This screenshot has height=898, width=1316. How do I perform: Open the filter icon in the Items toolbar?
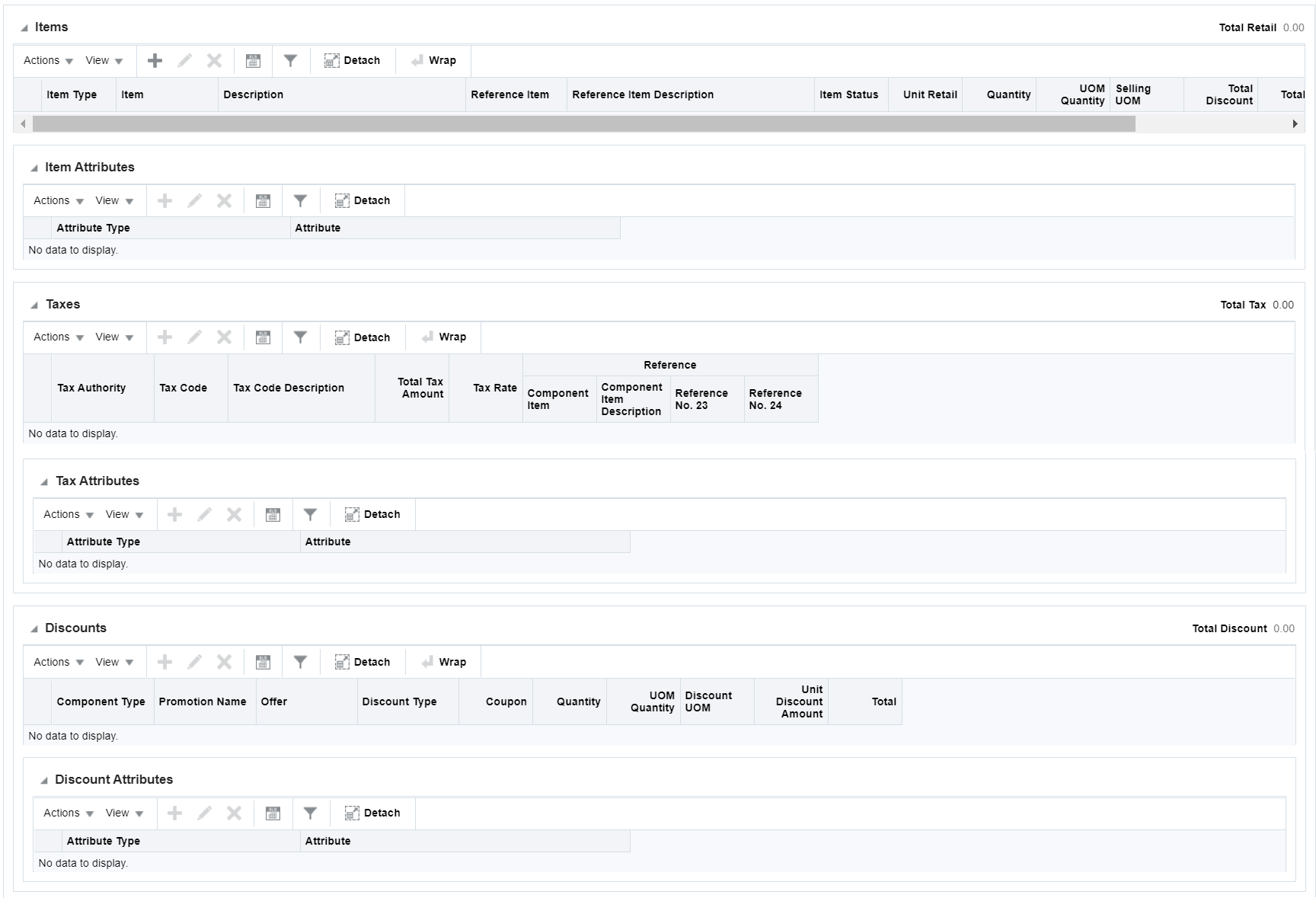coord(291,60)
